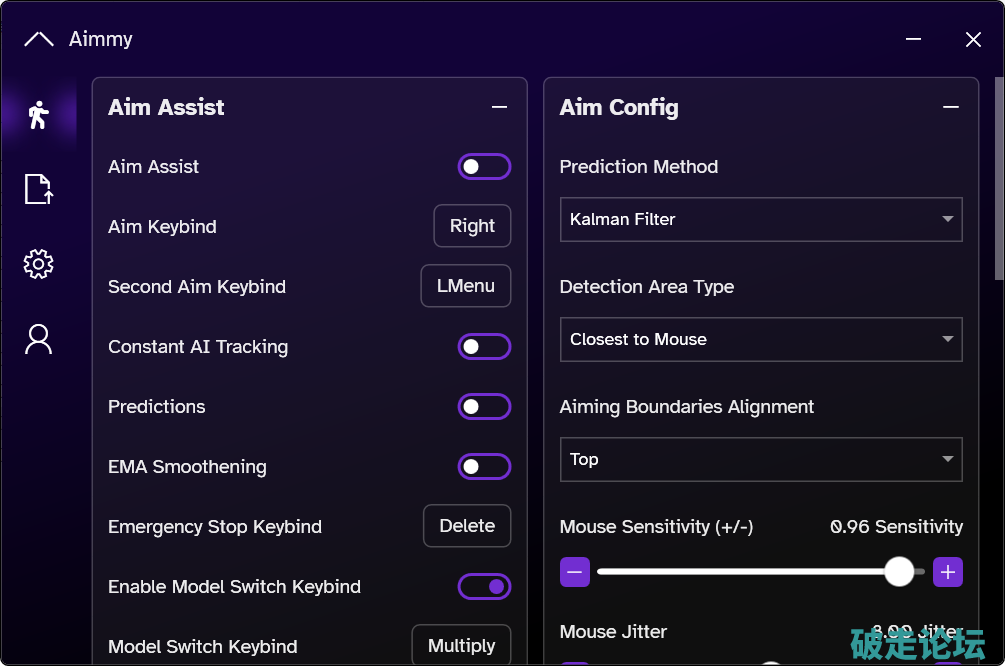
Task: Turn on Constant AI Tracking
Action: coord(484,347)
